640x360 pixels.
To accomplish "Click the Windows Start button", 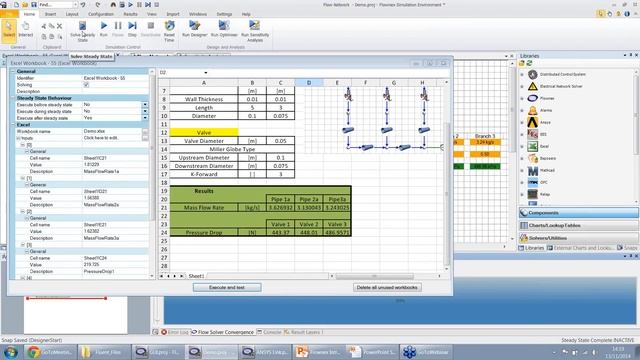I will (x=10, y=352).
